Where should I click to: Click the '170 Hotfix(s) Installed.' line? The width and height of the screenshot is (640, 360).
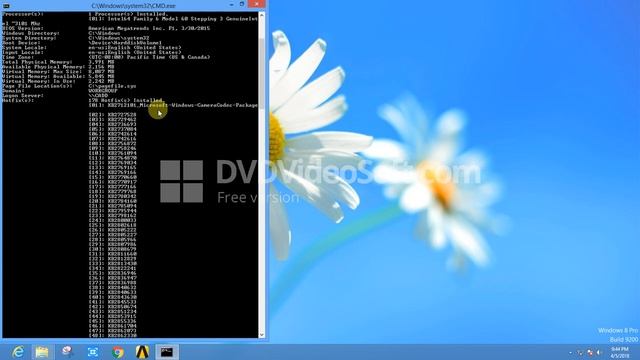click(125, 100)
